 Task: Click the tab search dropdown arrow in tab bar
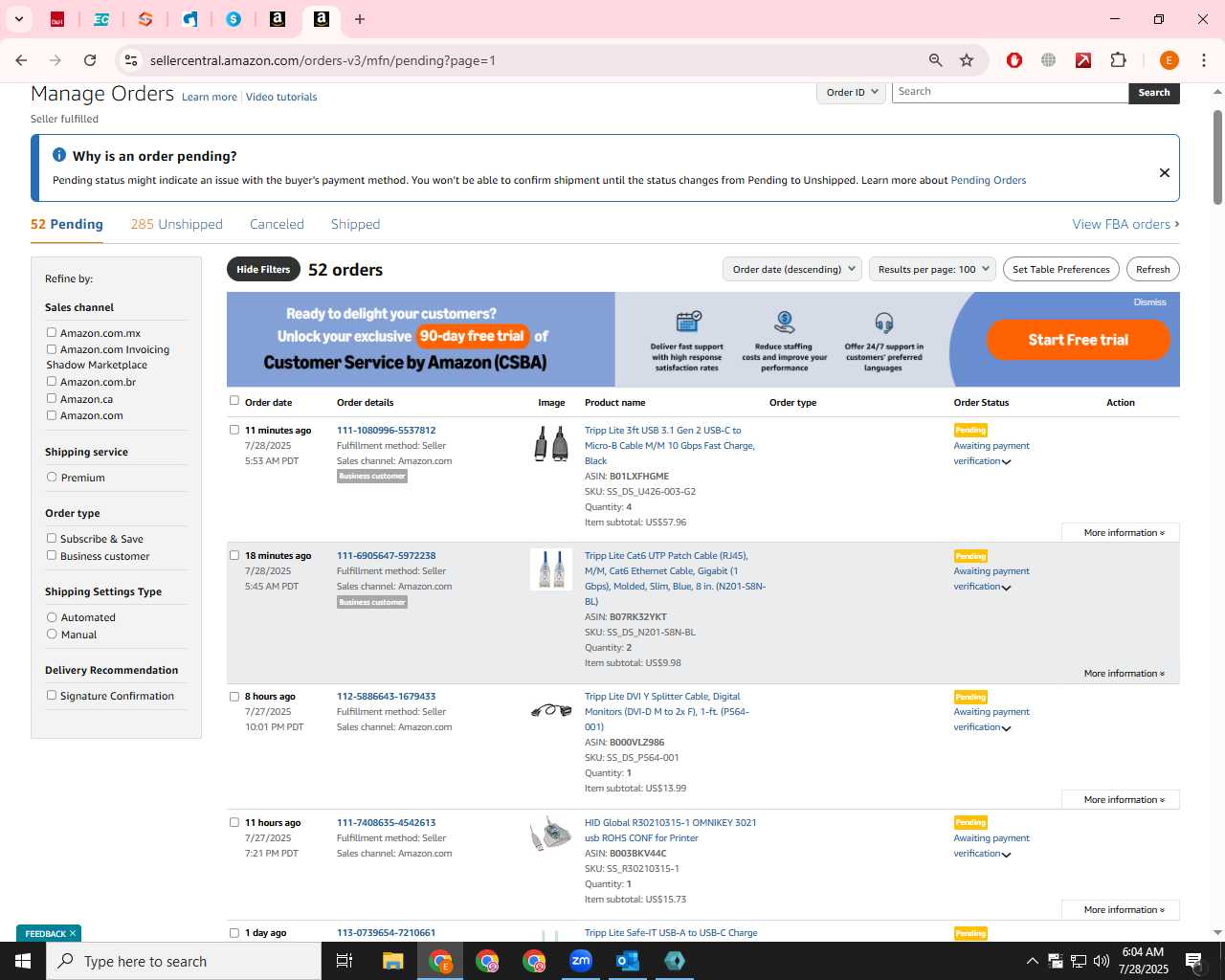point(18,19)
